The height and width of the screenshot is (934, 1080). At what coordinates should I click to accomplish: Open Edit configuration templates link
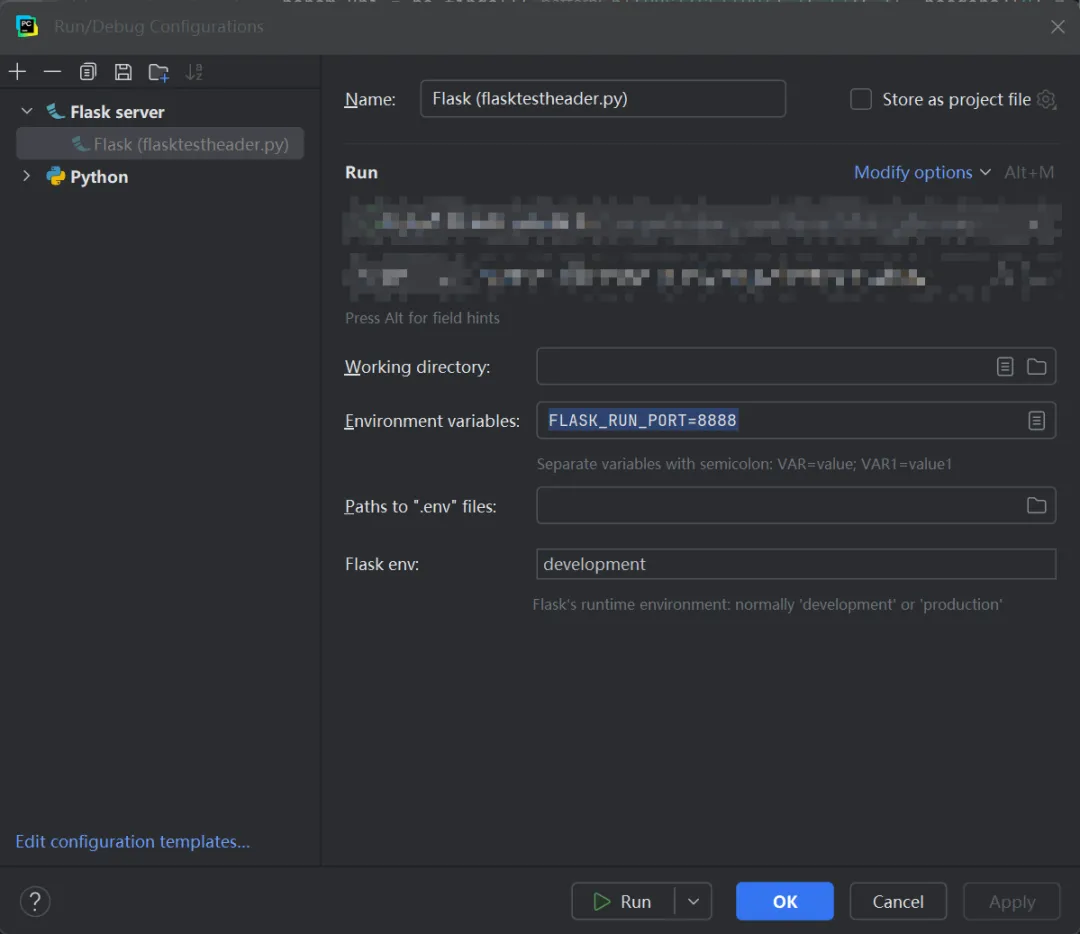[x=133, y=841]
